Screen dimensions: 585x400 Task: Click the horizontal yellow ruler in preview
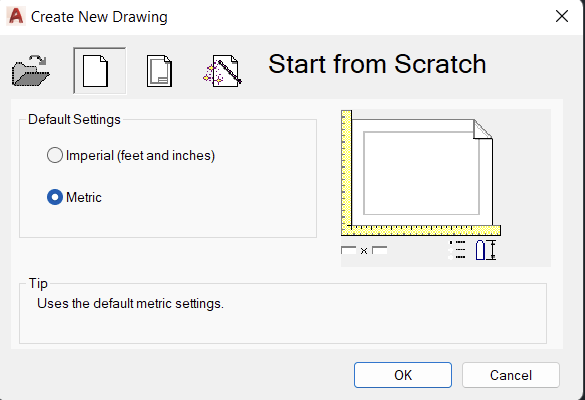421,230
